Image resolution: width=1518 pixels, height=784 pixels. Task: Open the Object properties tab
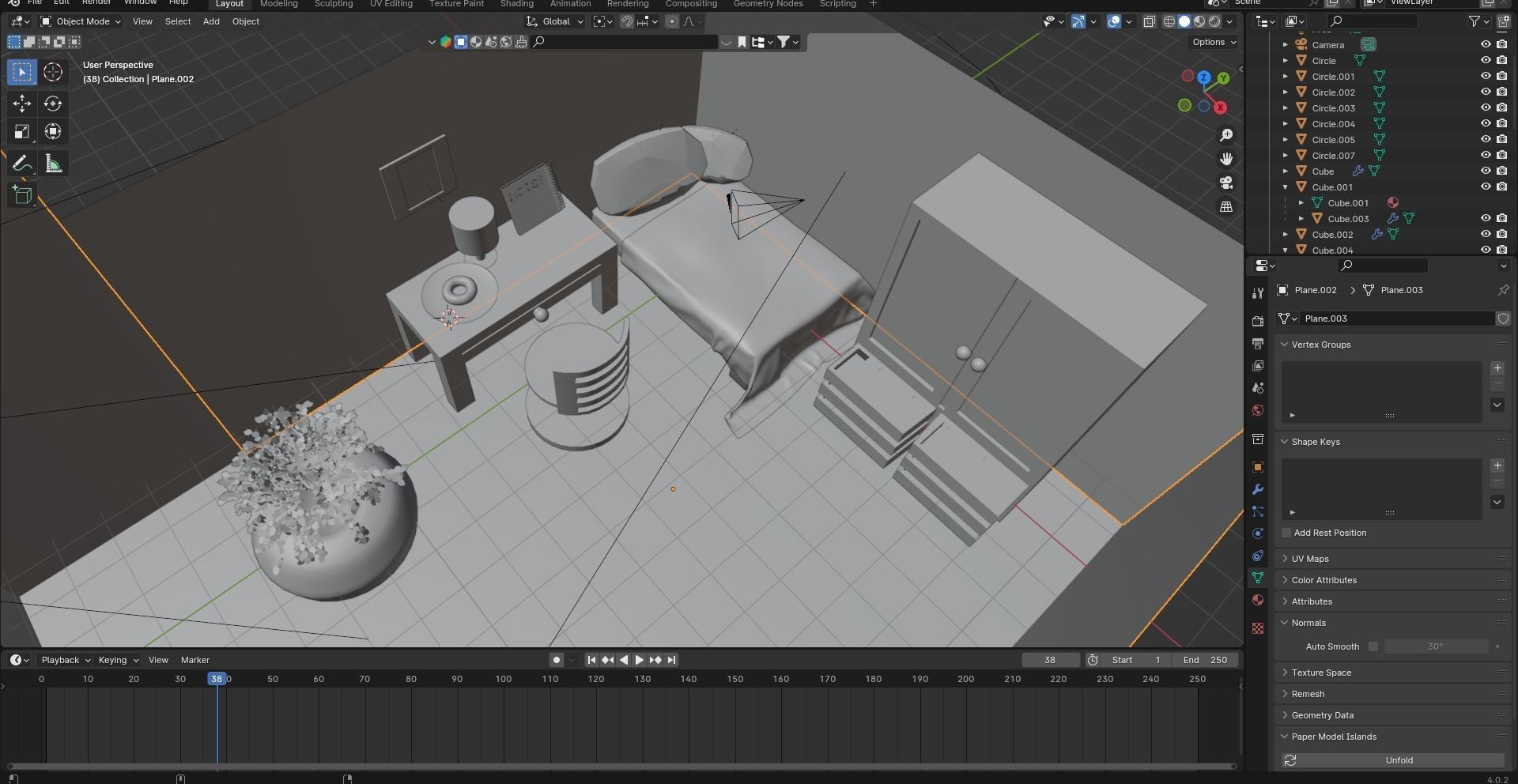(x=1258, y=467)
